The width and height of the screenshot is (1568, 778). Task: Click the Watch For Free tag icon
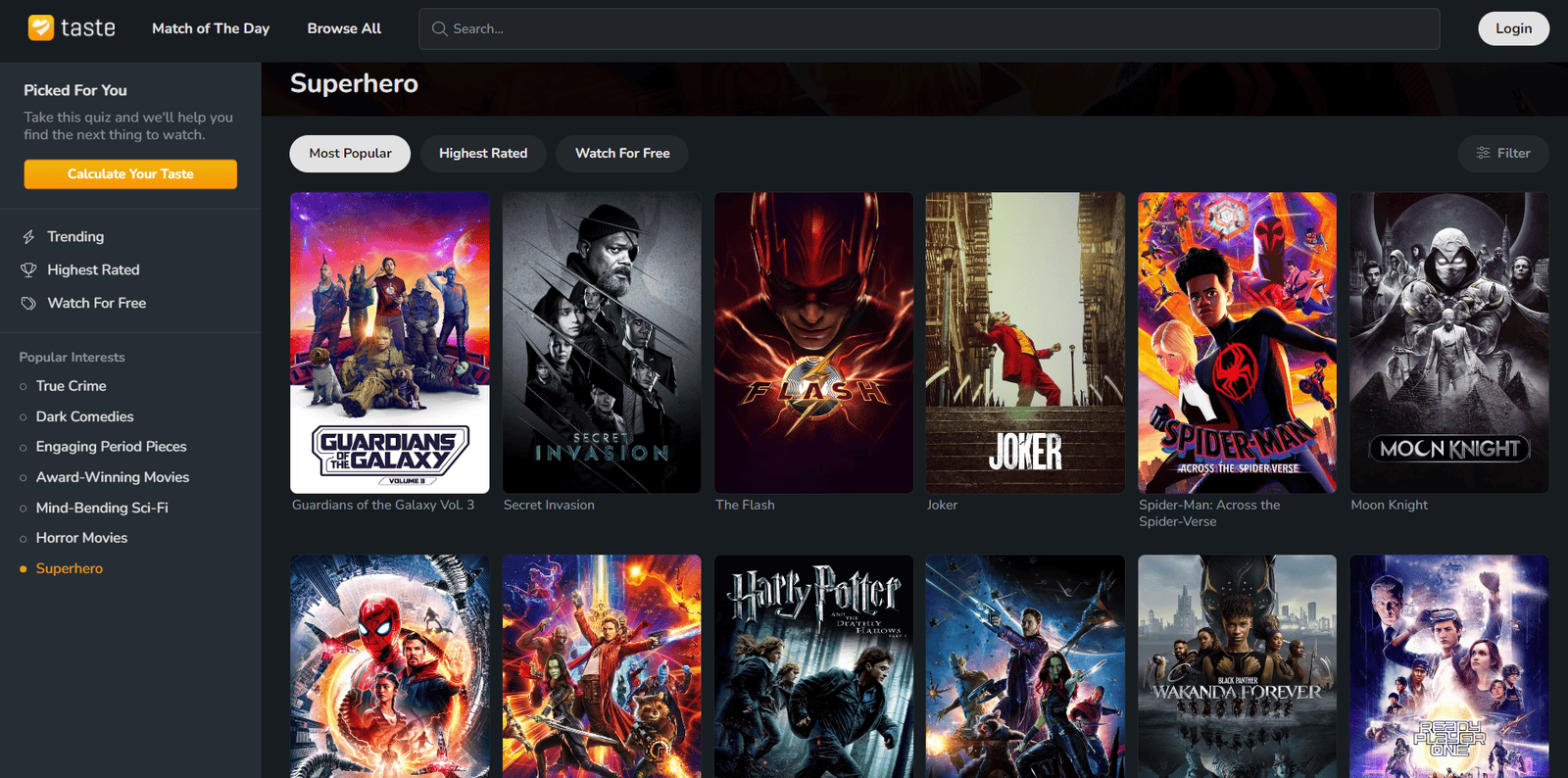(x=28, y=304)
